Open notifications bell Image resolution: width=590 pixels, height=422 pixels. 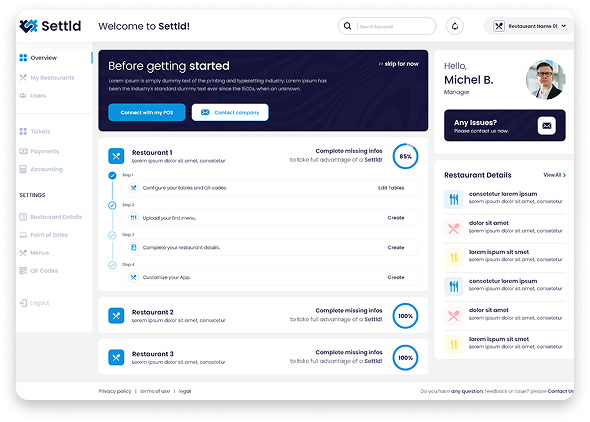point(455,26)
